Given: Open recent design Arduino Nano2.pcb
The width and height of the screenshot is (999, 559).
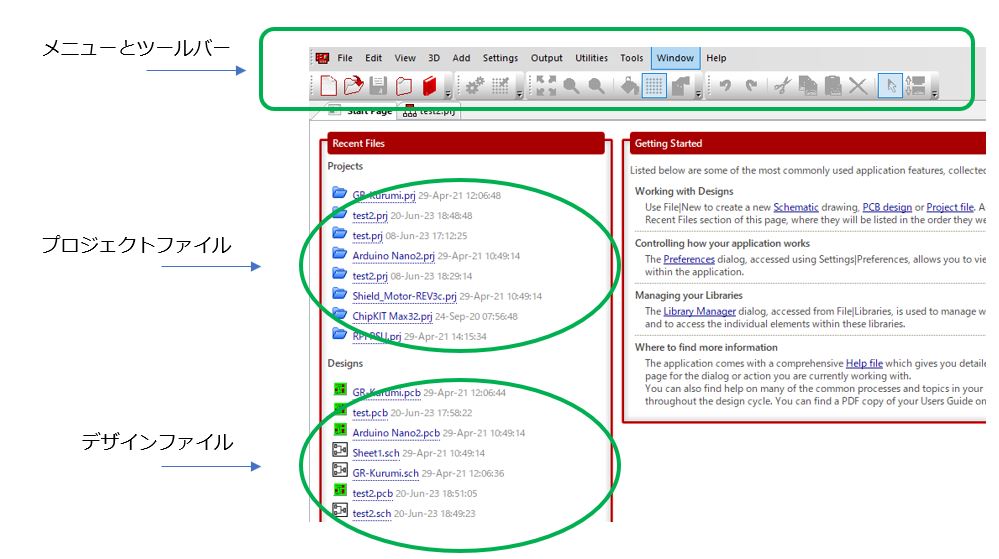Looking at the screenshot, I should pyautogui.click(x=396, y=433).
